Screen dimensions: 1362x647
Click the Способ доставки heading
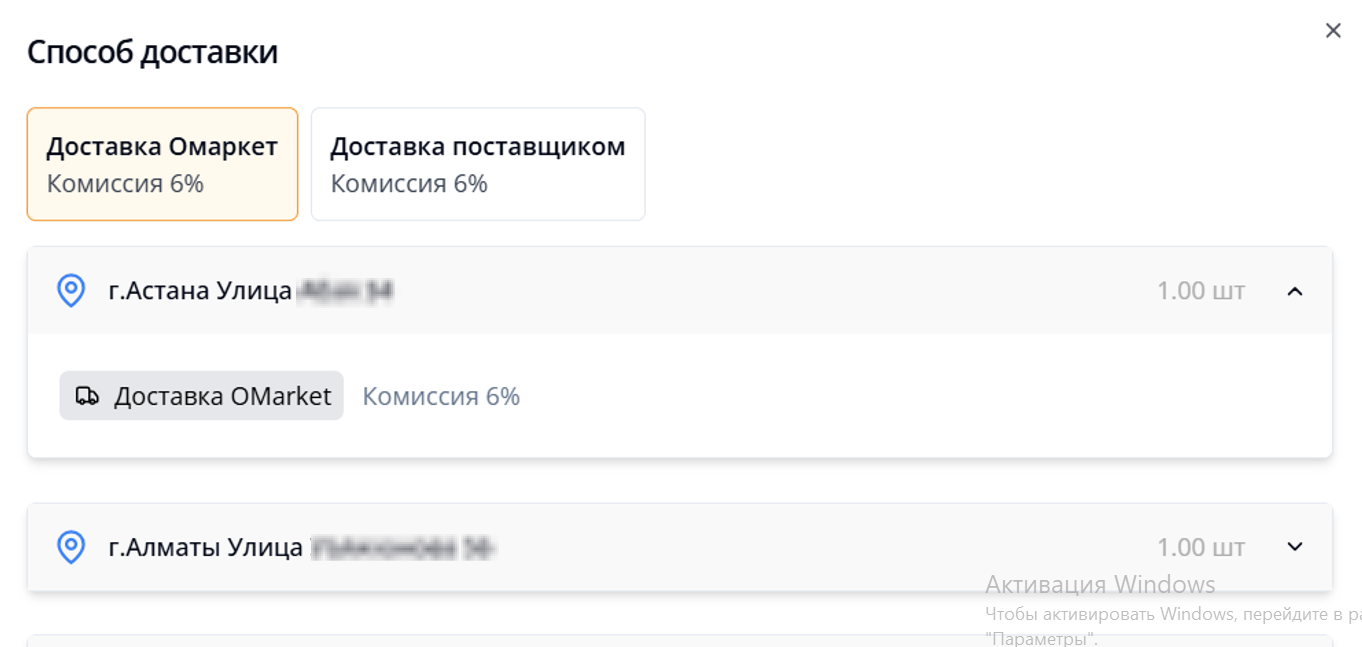tap(152, 52)
